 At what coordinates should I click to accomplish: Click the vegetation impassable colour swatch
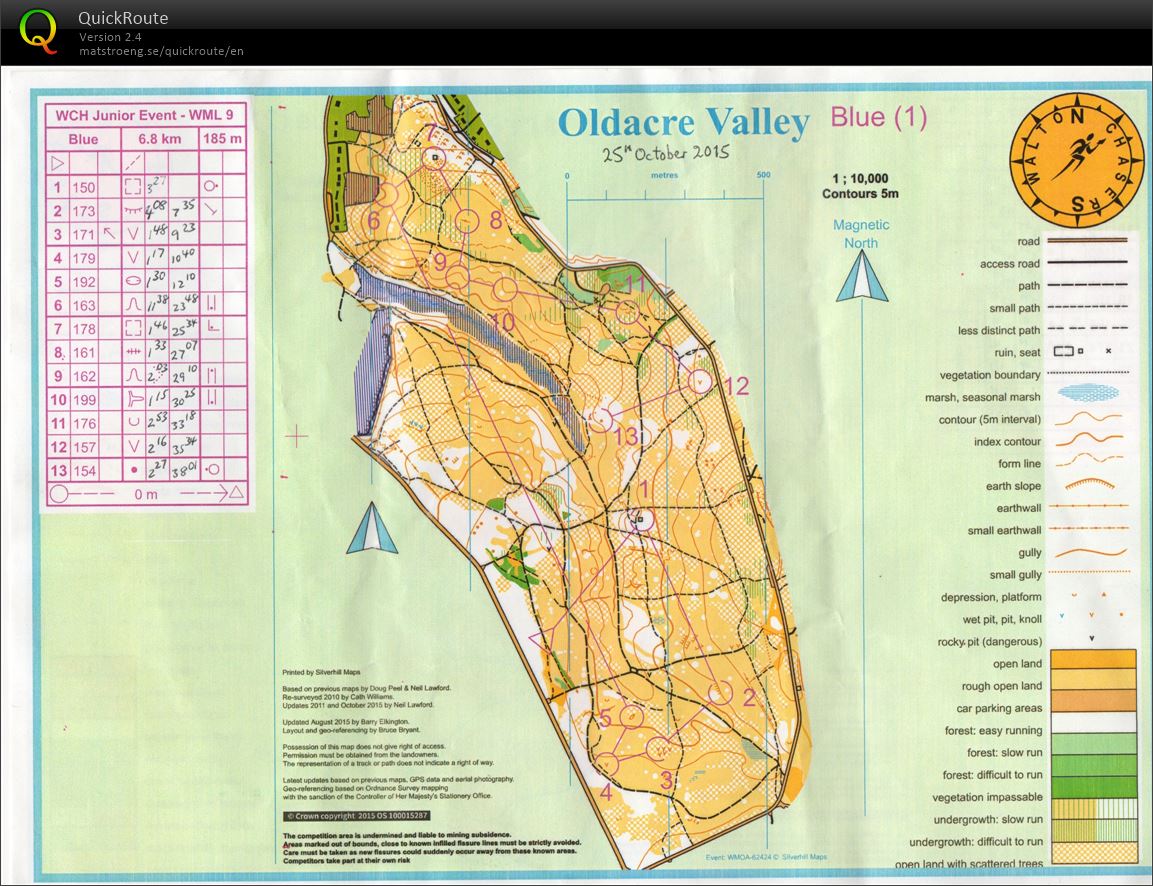pos(1093,788)
